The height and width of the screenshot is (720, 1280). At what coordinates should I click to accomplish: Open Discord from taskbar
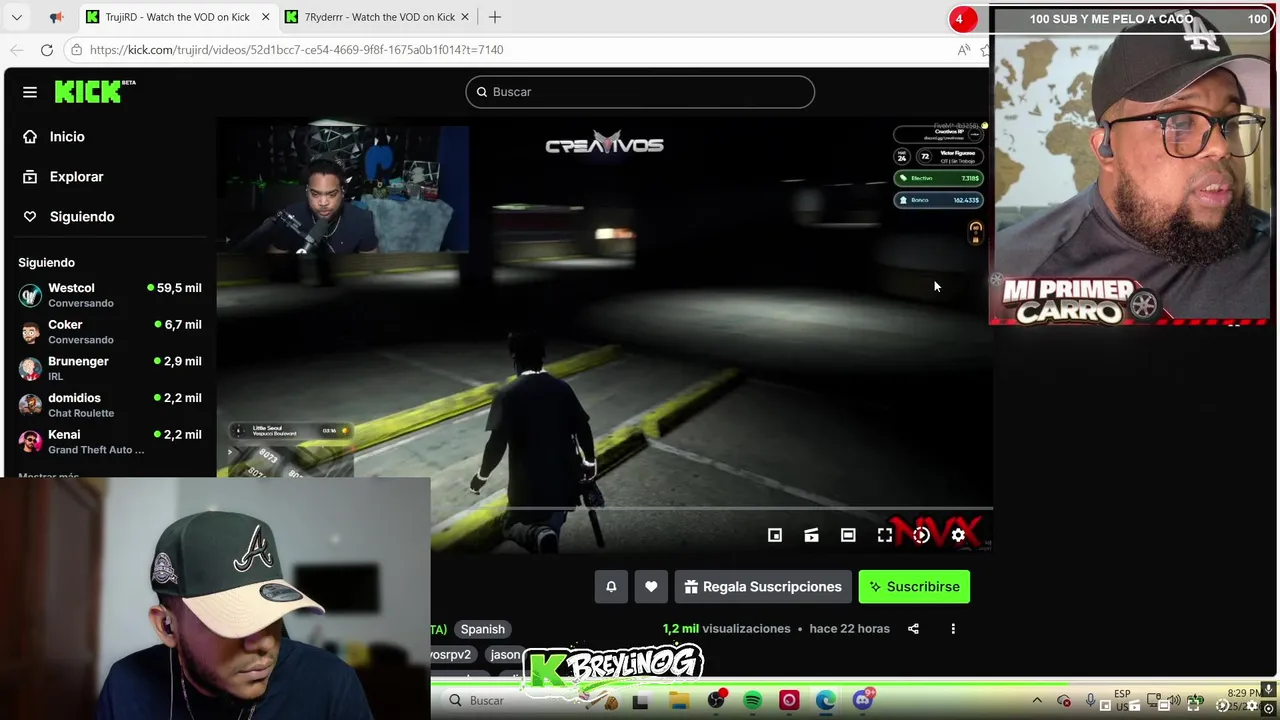[863, 701]
